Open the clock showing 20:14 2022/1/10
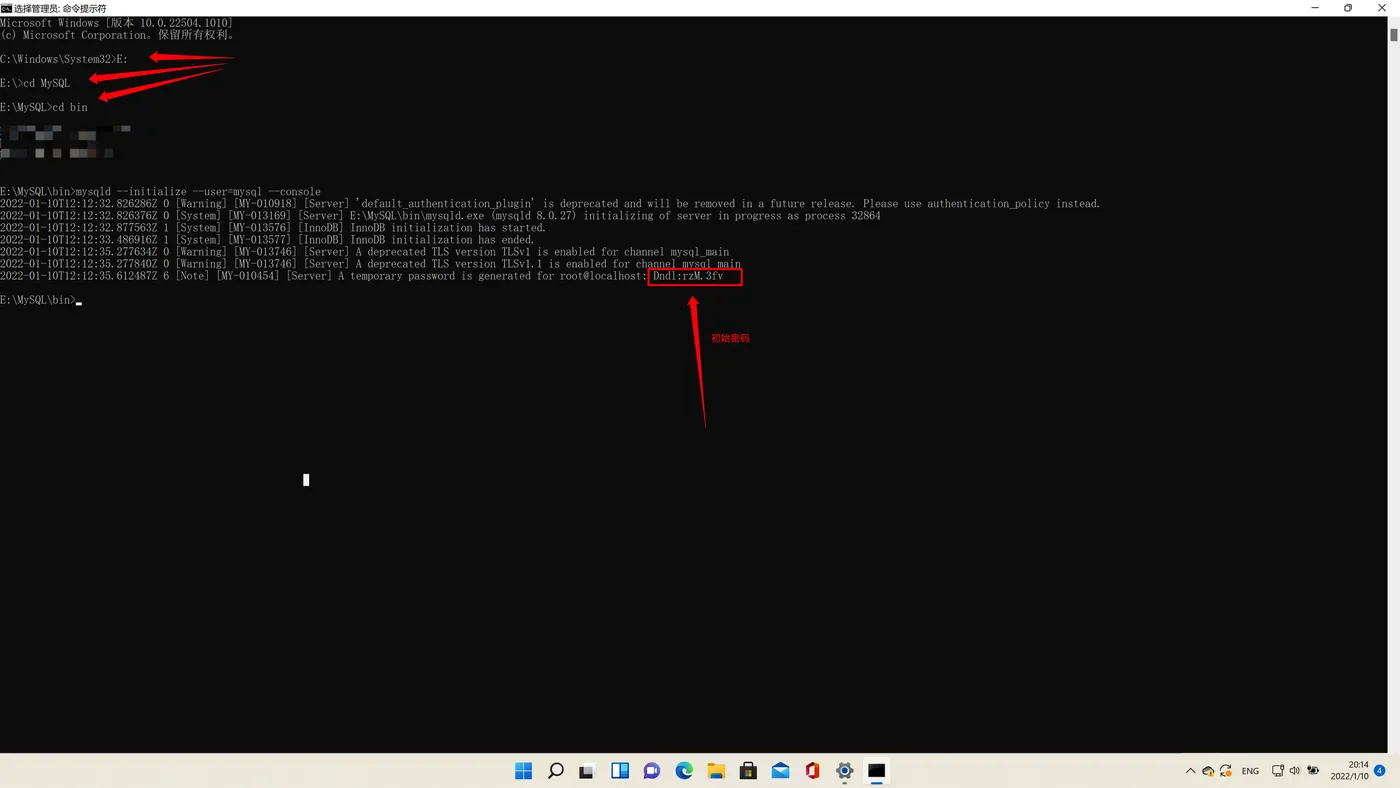Image resolution: width=1400 pixels, height=788 pixels. (x=1349, y=771)
